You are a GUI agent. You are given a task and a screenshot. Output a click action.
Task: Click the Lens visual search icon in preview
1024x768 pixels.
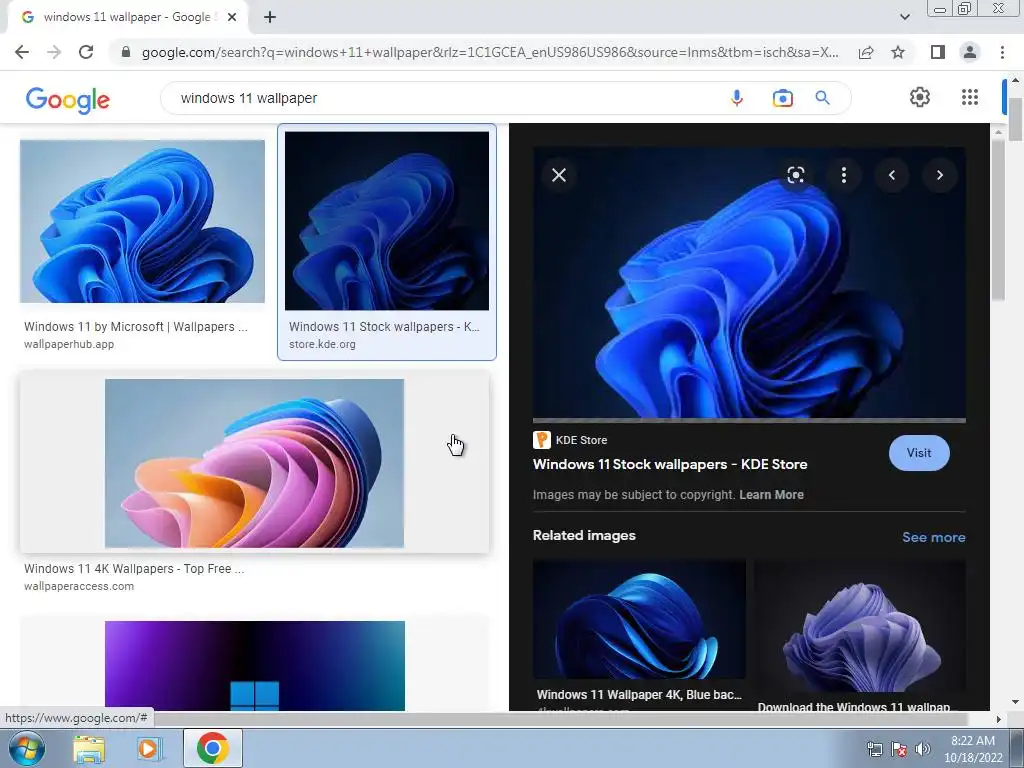[795, 175]
